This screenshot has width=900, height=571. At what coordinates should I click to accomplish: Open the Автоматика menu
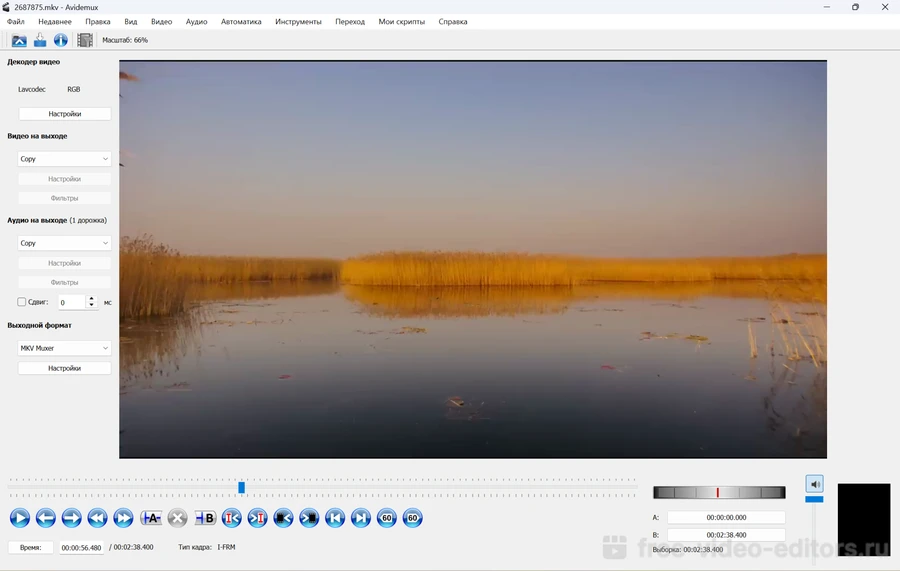click(x=241, y=21)
